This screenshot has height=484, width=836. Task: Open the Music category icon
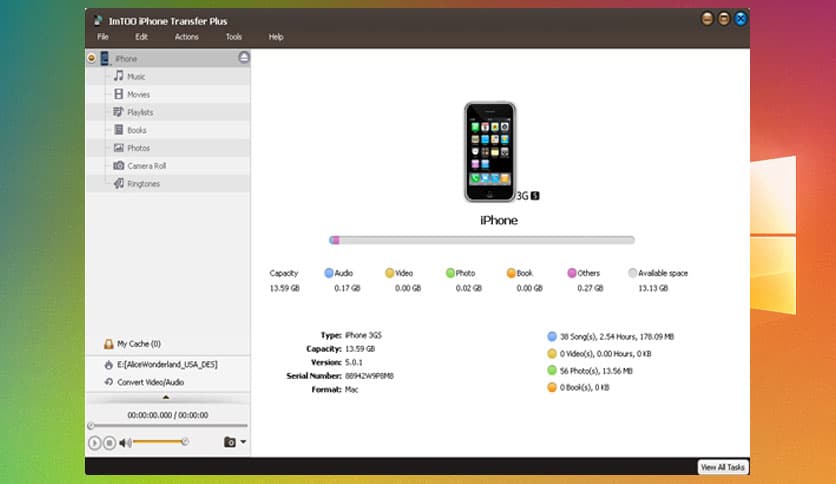tap(118, 76)
